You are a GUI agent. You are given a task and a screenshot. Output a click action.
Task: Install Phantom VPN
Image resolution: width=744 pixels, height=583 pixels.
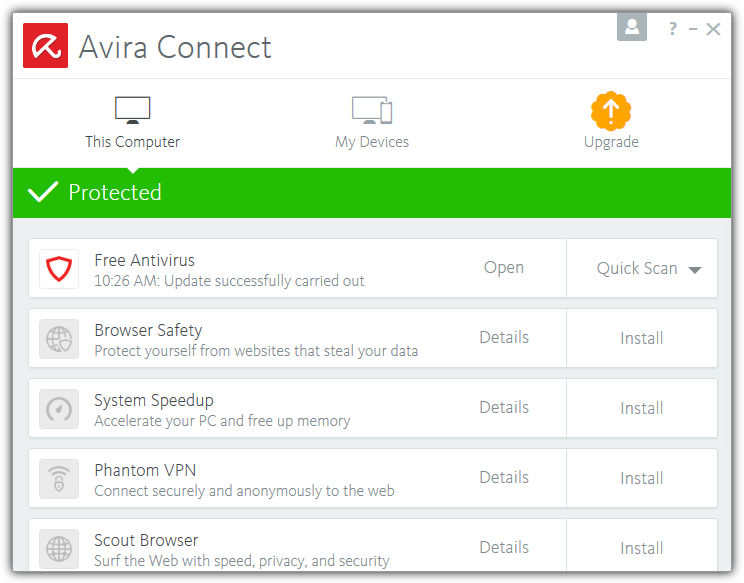click(641, 478)
